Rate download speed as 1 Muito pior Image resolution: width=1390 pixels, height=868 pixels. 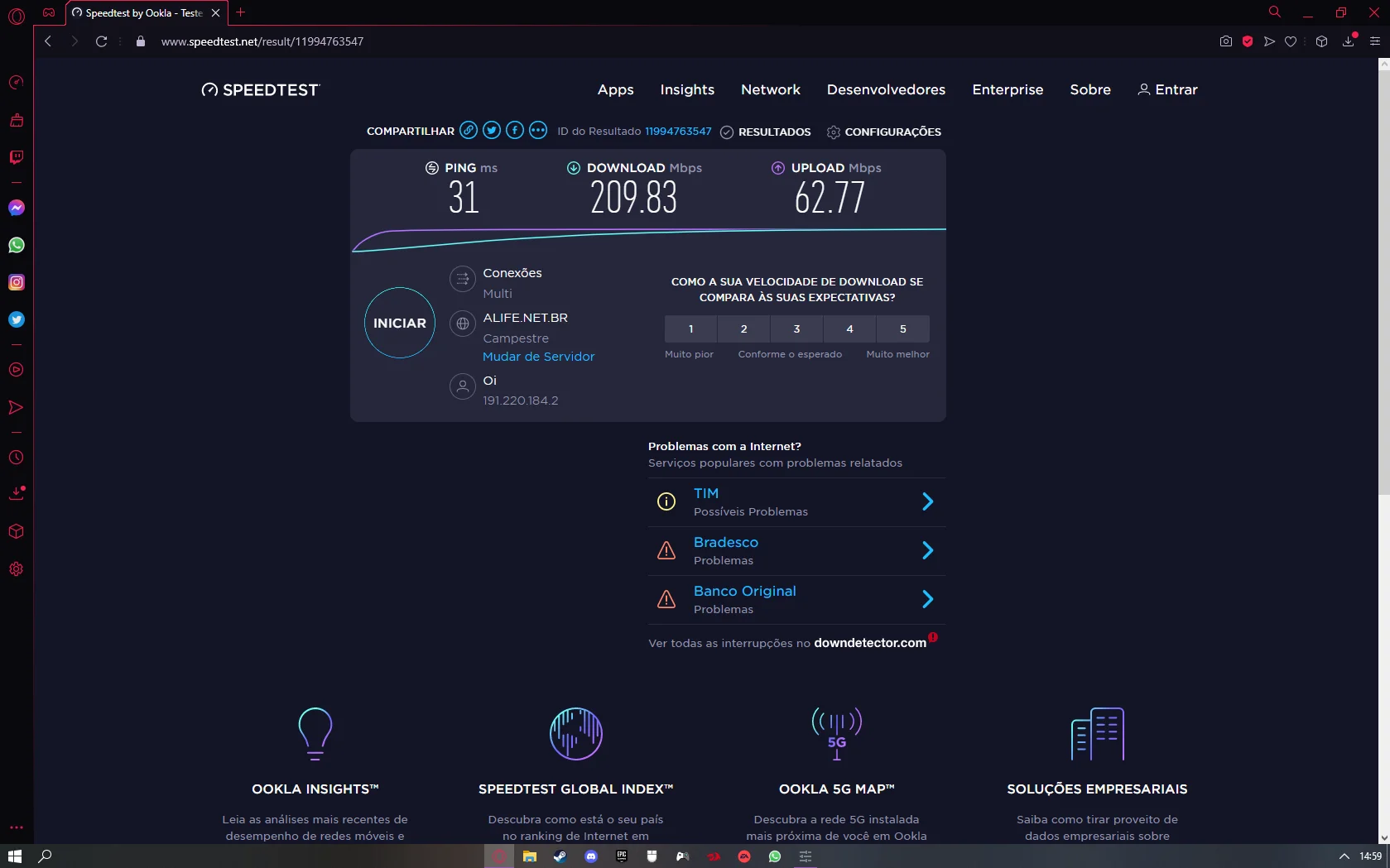(x=691, y=328)
